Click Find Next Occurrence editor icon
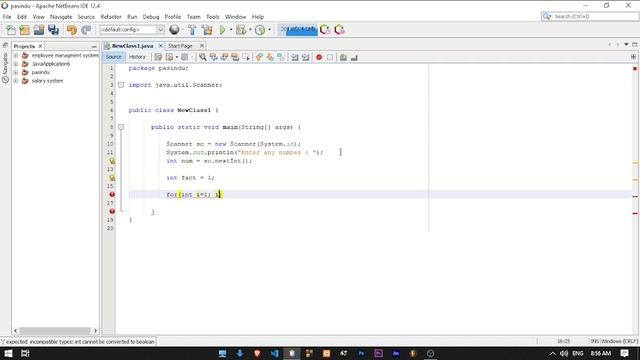Image resolution: width=640 pixels, height=360 pixels. tap(224, 58)
